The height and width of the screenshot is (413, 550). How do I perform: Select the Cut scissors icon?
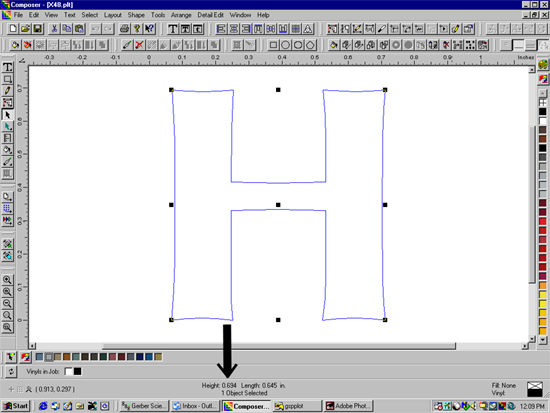(54, 29)
